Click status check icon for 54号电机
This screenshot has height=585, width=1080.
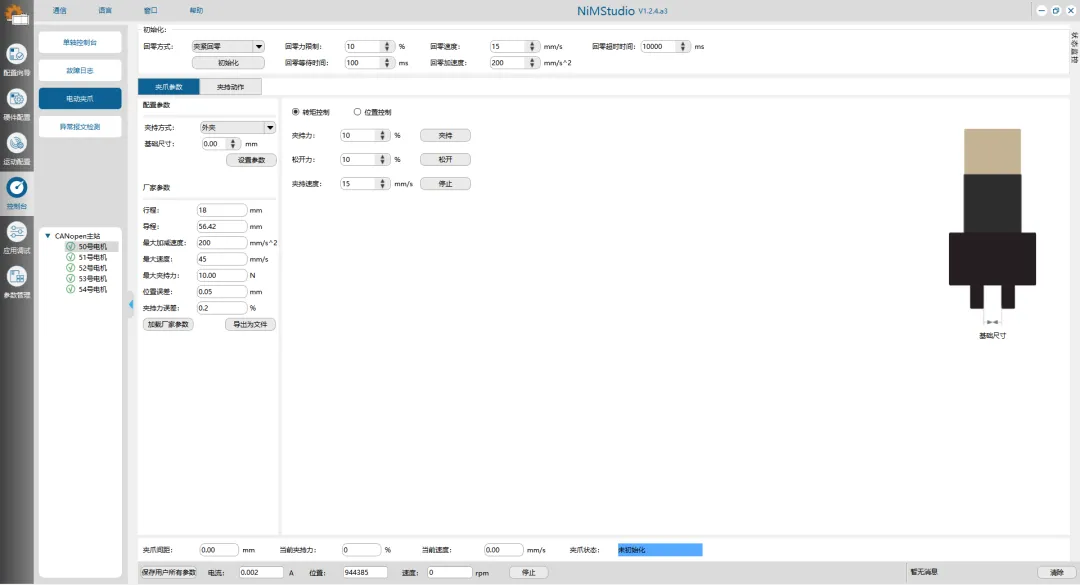[x=70, y=289]
